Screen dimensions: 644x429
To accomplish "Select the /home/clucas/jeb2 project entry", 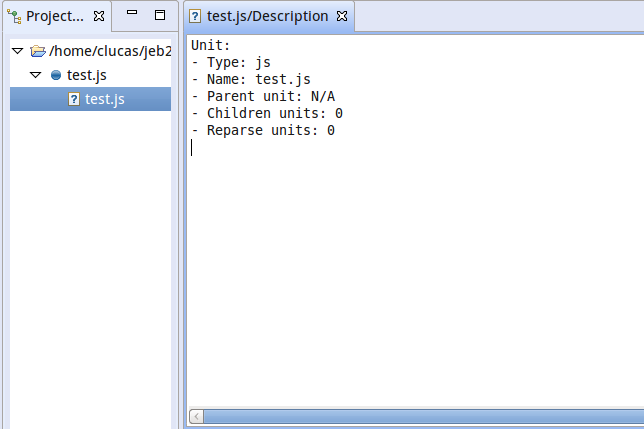I will [110, 51].
